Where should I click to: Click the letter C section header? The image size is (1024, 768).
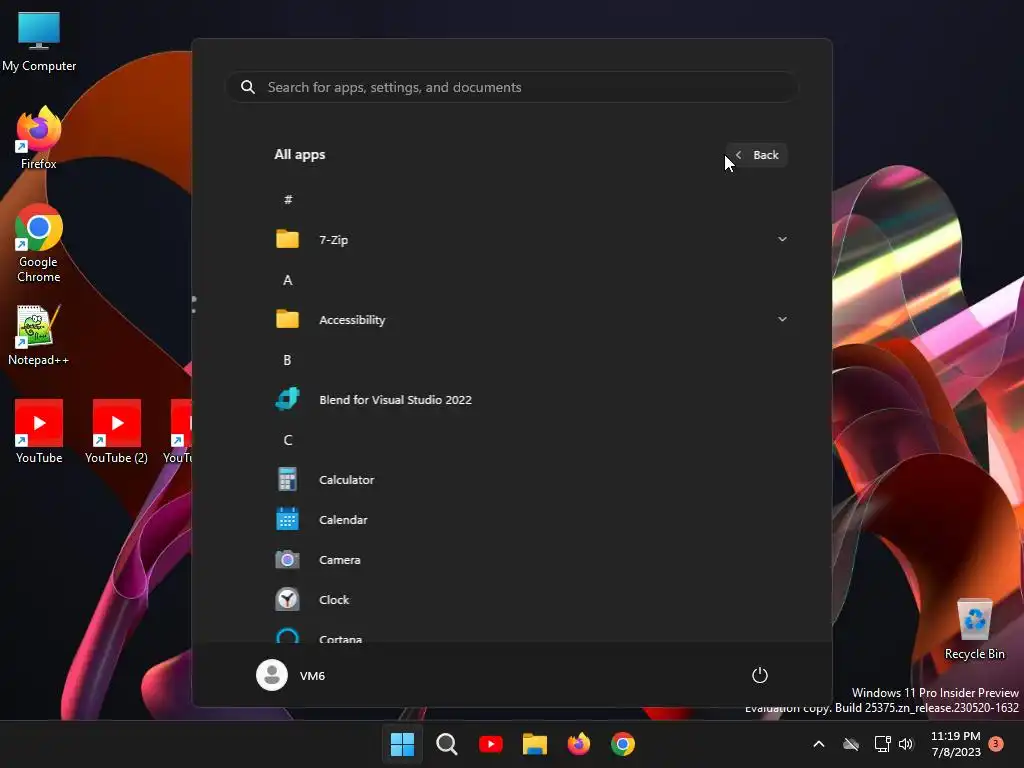tap(287, 440)
